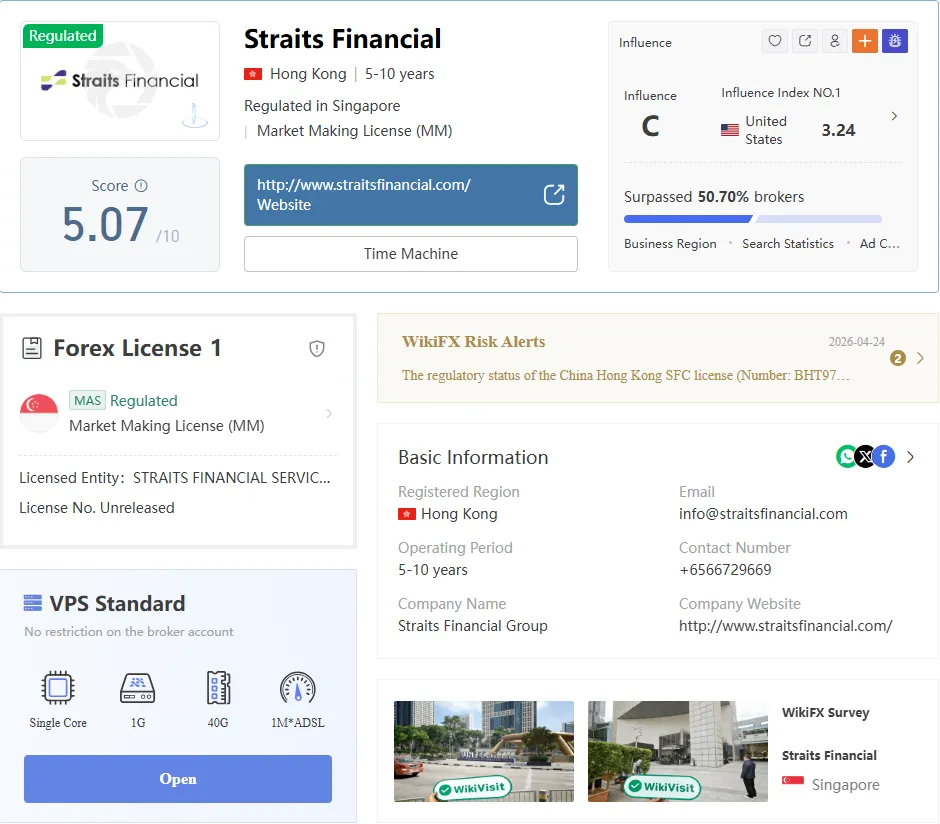The height and width of the screenshot is (824, 940).
Task: Click the Singapore flag in license row
Action: tap(39, 413)
